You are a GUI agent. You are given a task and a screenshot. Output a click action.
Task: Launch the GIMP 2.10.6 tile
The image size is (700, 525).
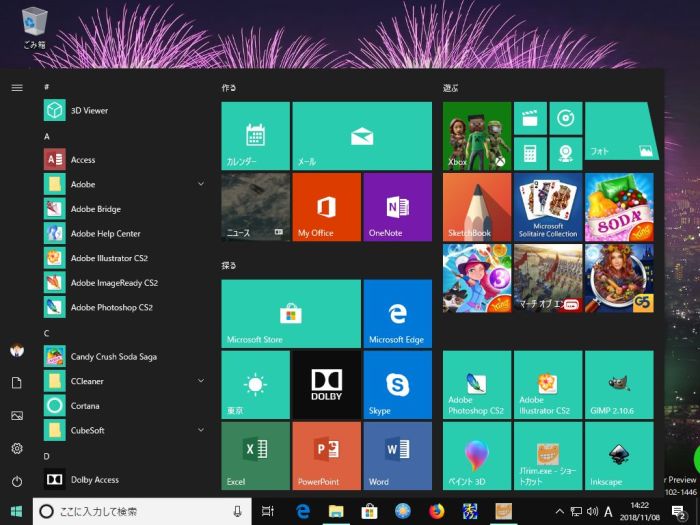click(x=618, y=385)
